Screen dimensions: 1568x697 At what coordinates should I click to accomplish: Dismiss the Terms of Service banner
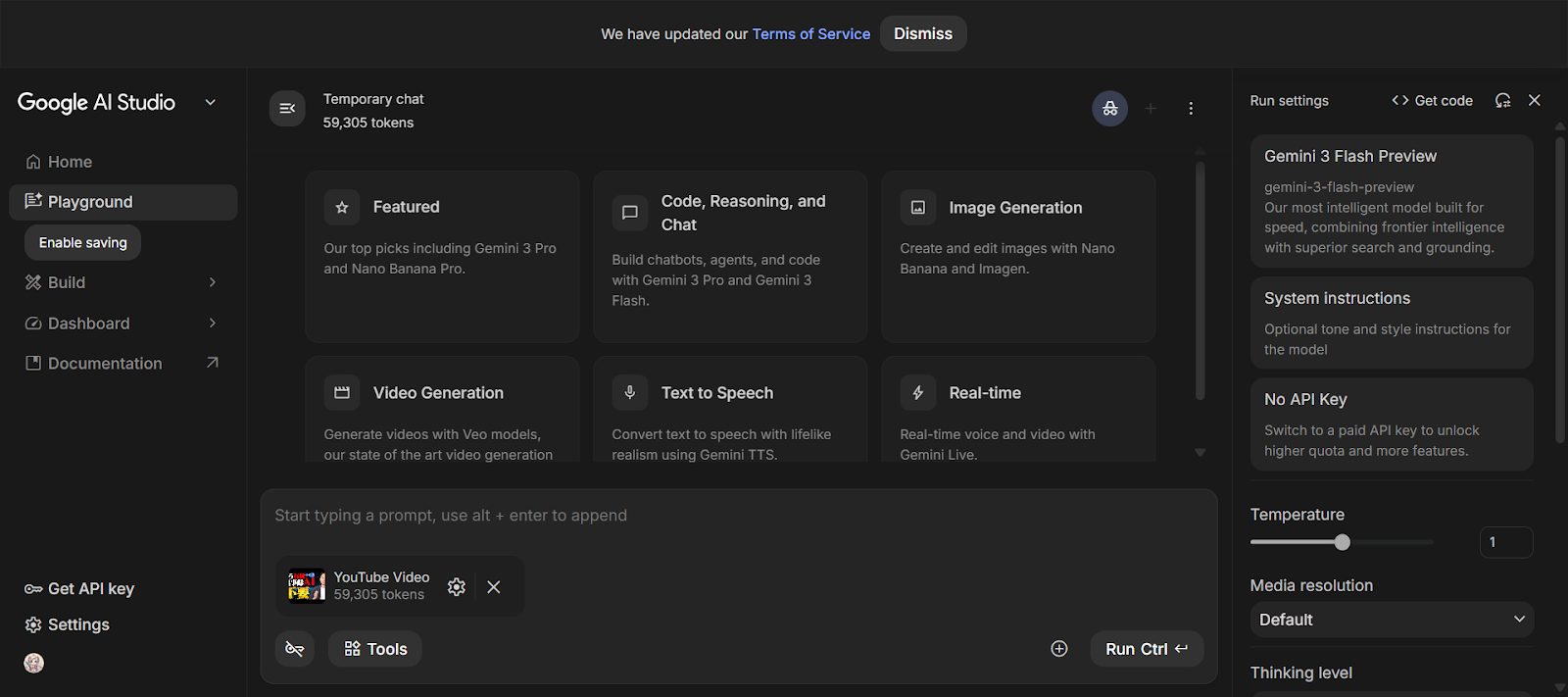pyautogui.click(x=922, y=33)
